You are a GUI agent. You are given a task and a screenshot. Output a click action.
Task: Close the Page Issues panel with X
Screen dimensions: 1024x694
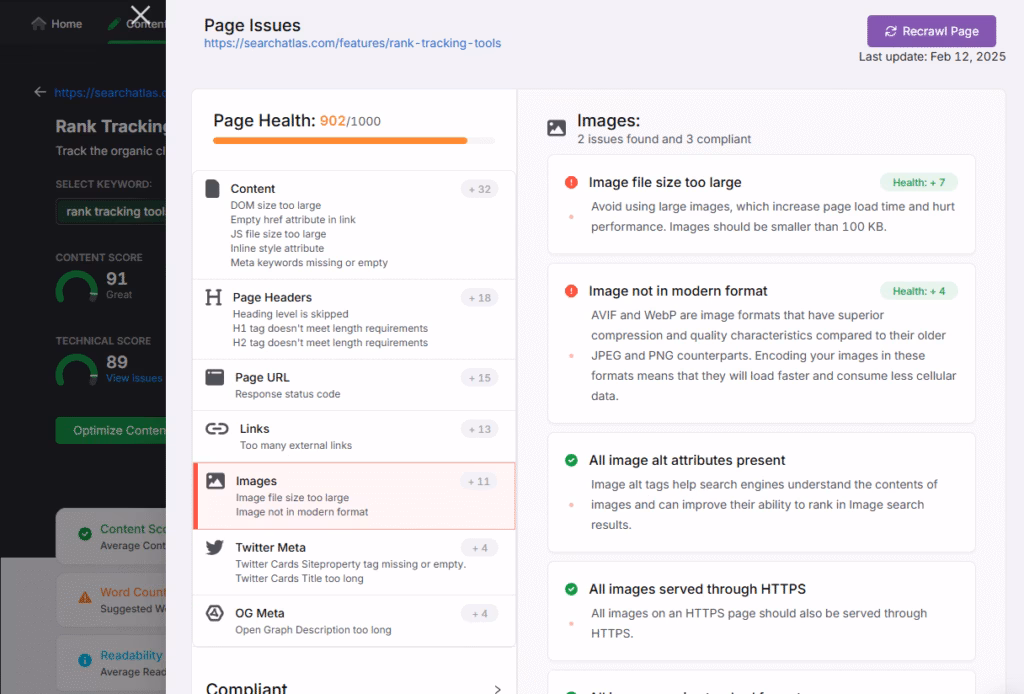click(140, 15)
